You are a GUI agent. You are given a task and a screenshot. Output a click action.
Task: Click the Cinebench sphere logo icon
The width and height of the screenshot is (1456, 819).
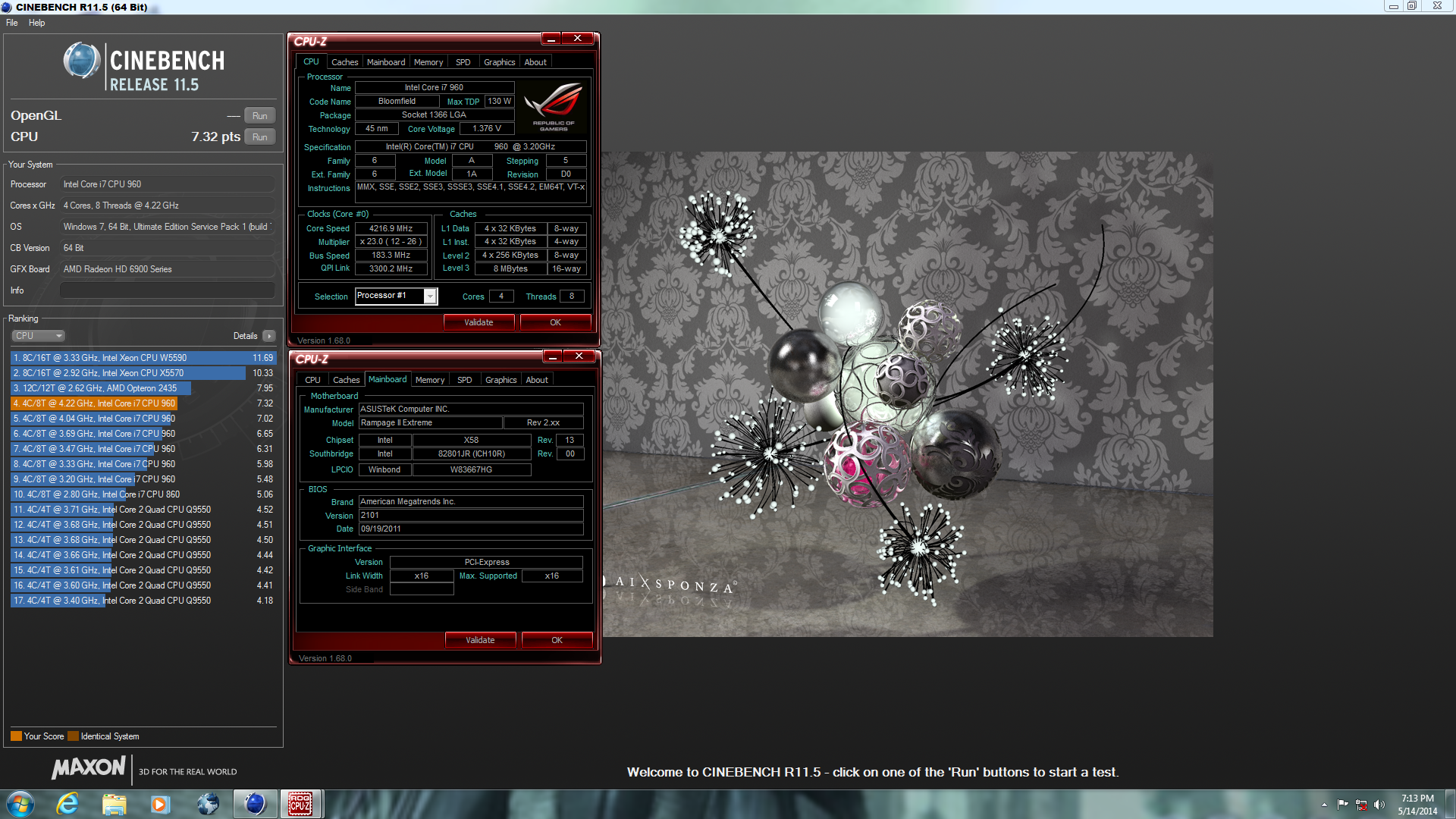click(x=82, y=61)
